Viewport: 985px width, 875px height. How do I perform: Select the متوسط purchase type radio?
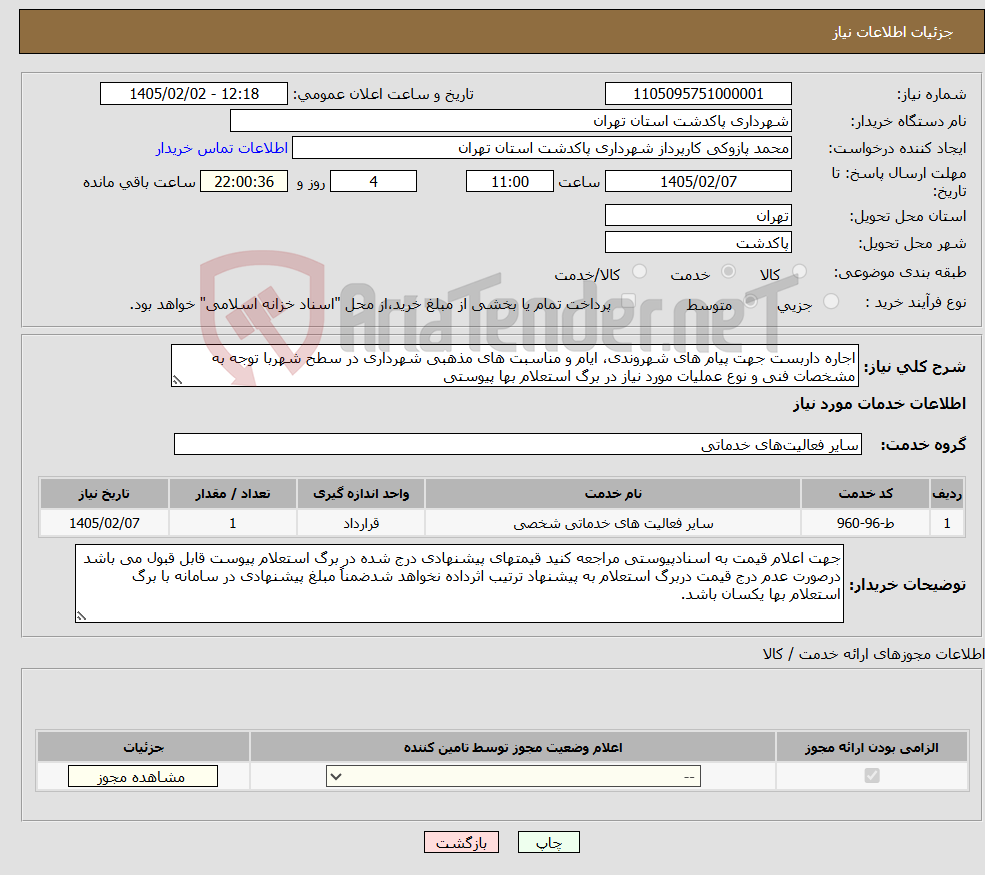click(750, 302)
